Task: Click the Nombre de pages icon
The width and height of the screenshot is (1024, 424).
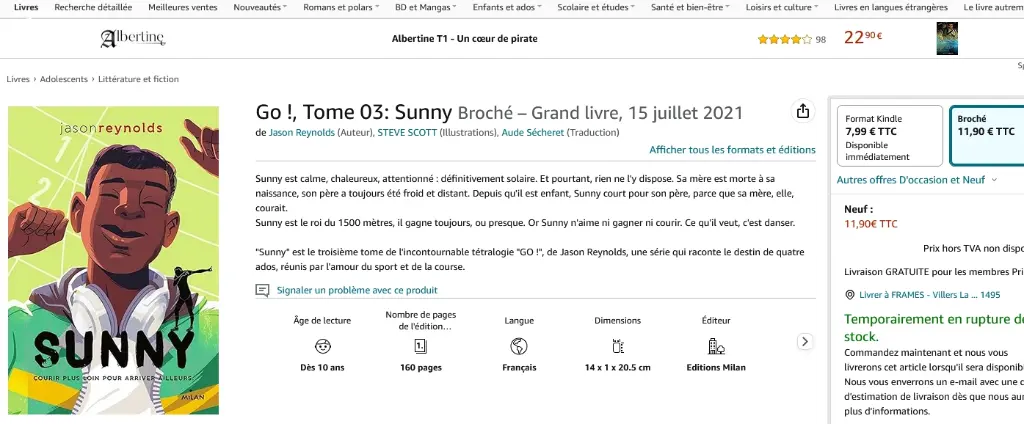Action: [421, 346]
